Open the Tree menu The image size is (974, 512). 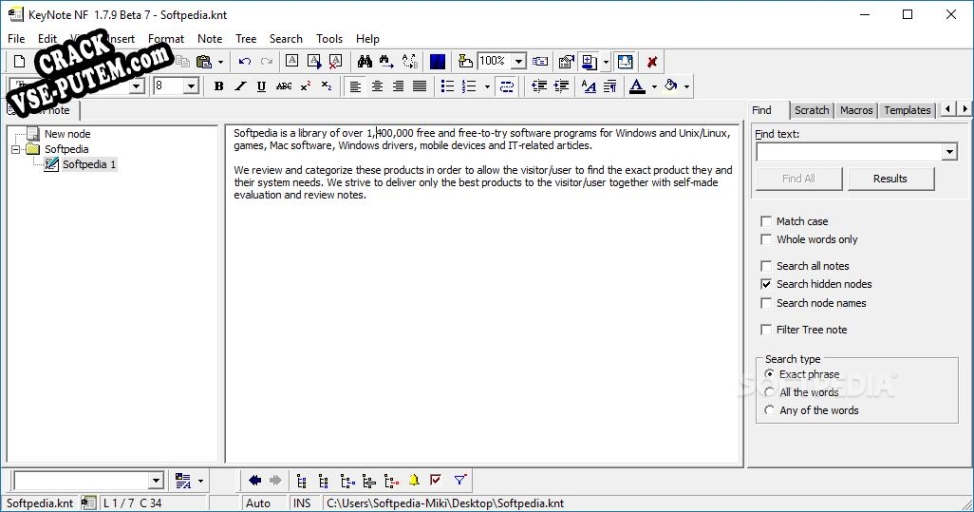click(x=245, y=39)
